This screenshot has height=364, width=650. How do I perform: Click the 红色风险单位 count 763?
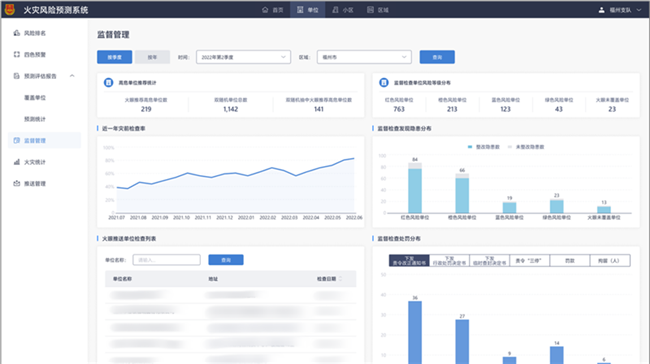pos(399,109)
